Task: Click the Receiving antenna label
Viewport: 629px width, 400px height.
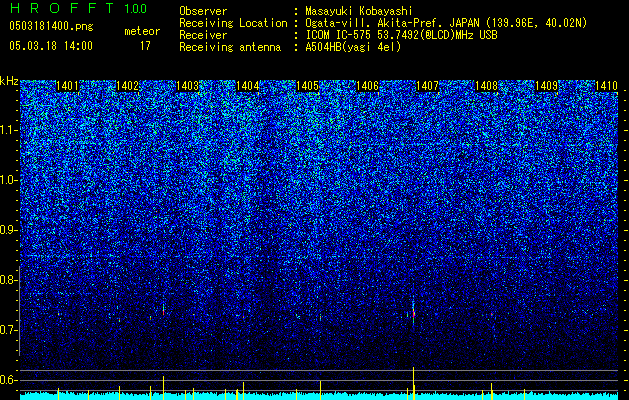Action: click(230, 47)
